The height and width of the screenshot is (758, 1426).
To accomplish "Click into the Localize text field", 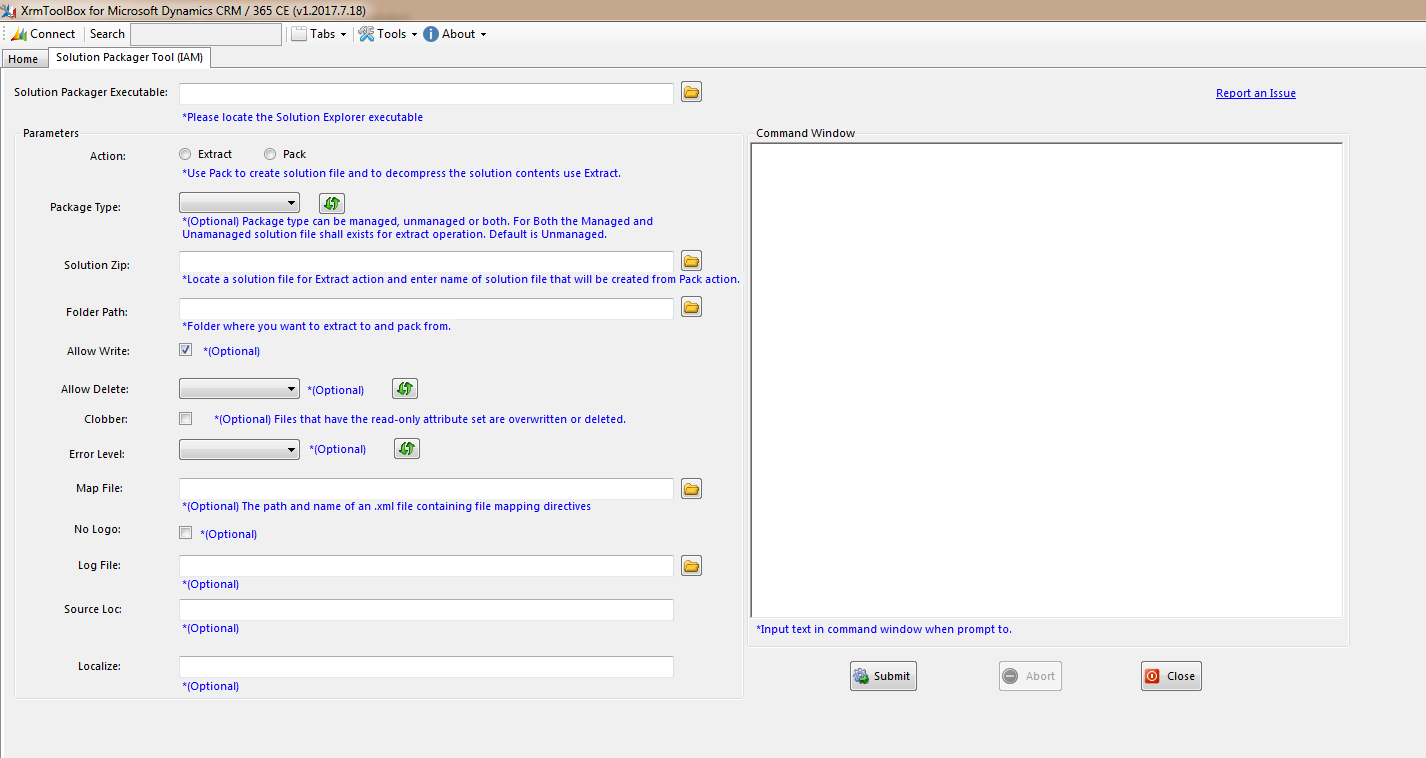I will click(x=426, y=667).
